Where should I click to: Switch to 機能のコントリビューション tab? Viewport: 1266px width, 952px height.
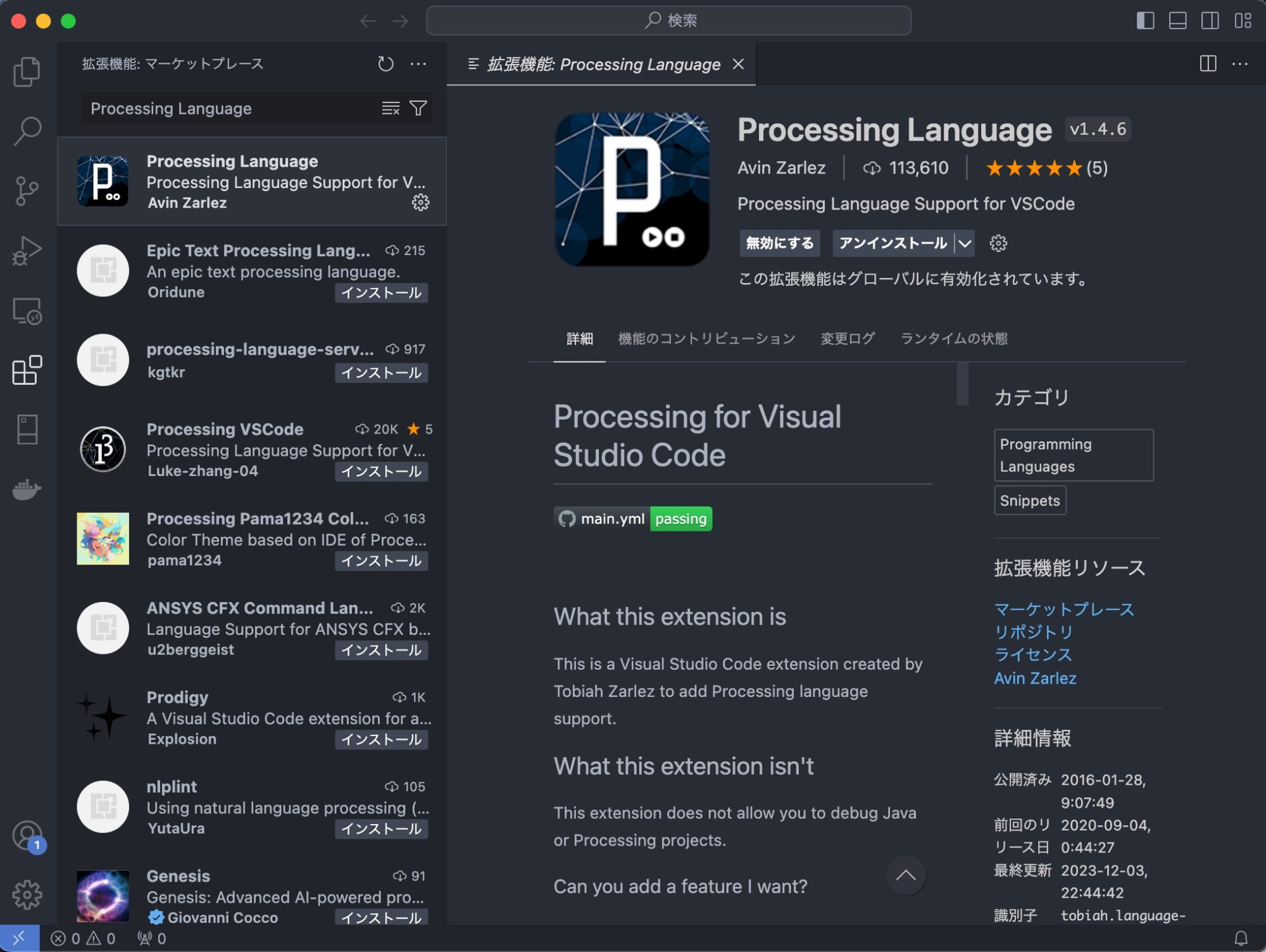(706, 339)
